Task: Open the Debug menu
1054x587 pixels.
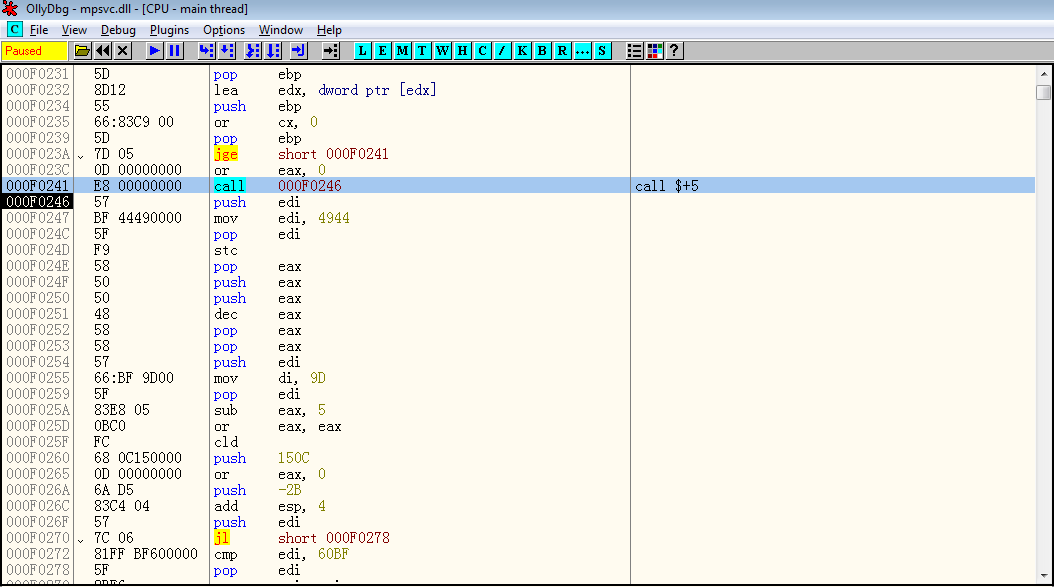Action: tap(118, 30)
